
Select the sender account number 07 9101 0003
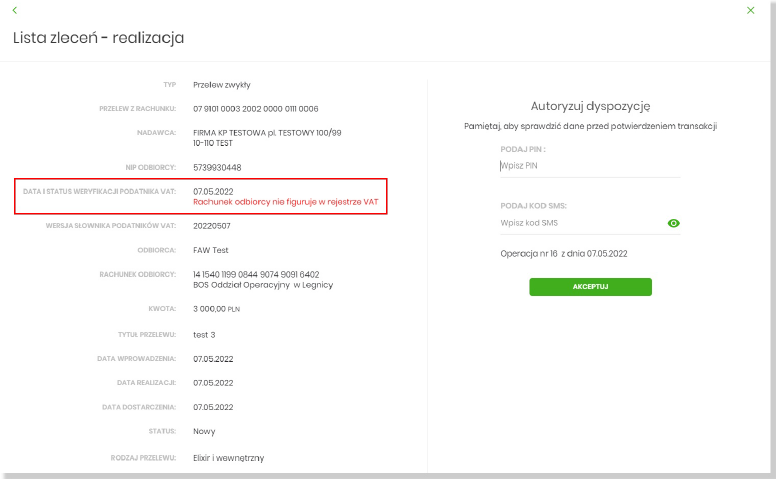tap(255, 108)
